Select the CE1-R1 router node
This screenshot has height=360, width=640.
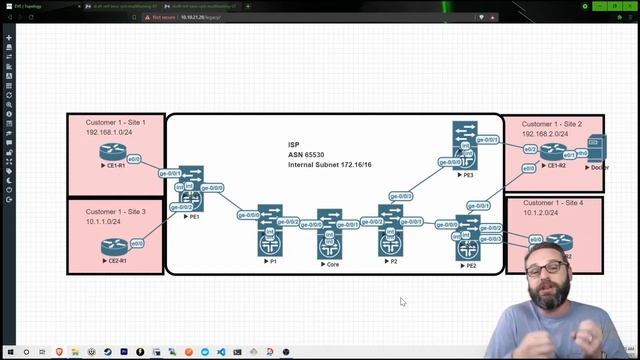point(113,151)
